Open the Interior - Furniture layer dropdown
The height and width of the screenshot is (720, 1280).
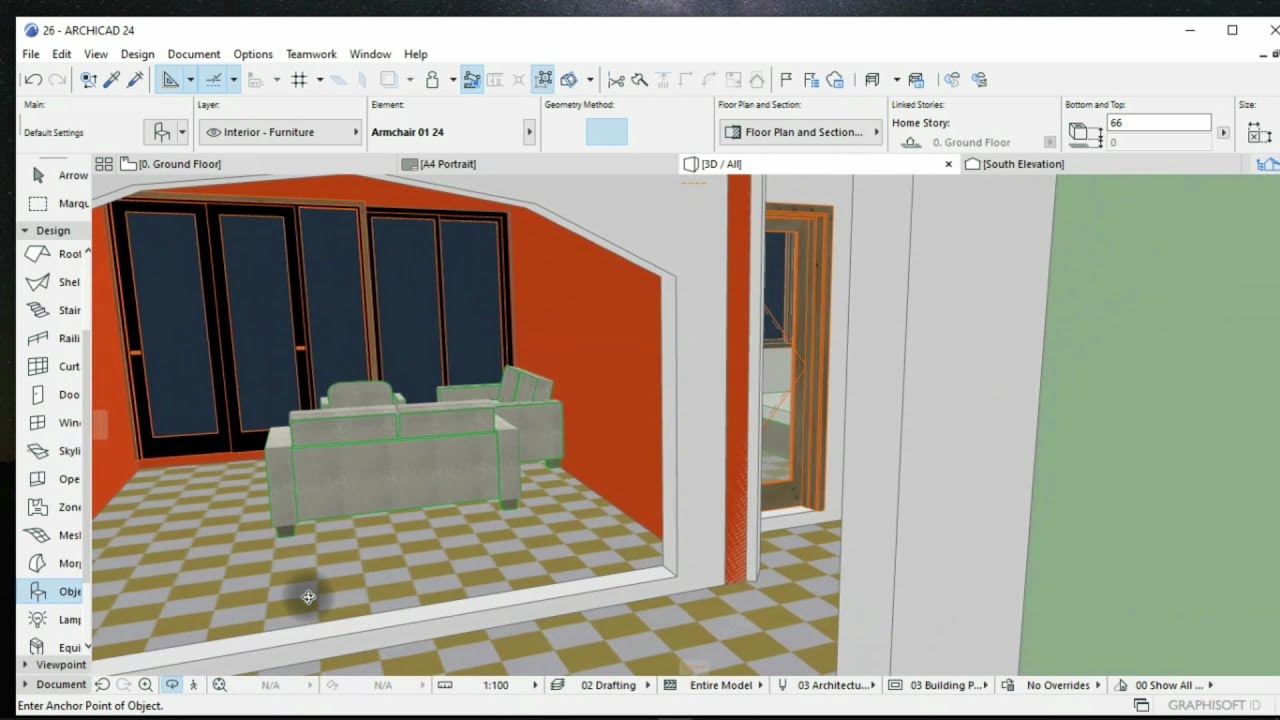(281, 132)
